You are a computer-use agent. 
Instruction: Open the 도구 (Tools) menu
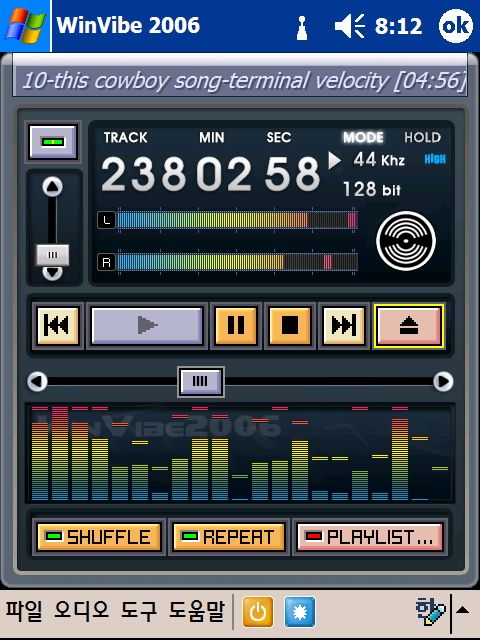tap(139, 611)
